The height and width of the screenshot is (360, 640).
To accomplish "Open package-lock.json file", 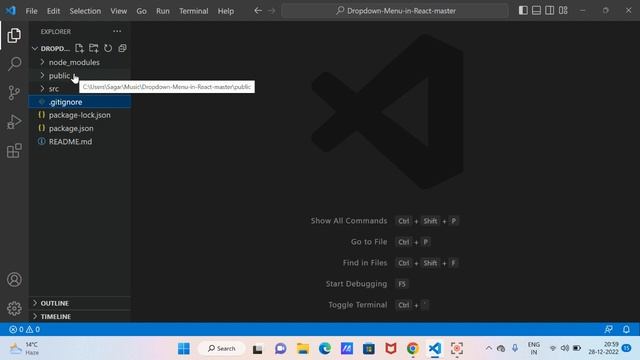I will (80, 115).
